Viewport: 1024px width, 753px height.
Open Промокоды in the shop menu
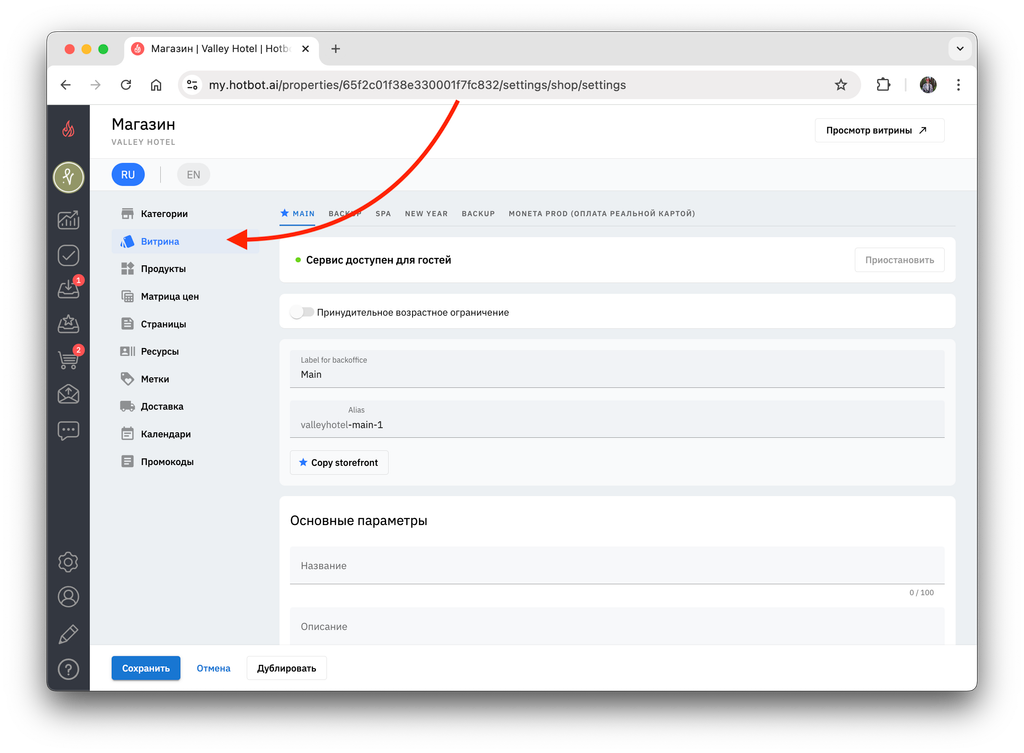pos(185,462)
